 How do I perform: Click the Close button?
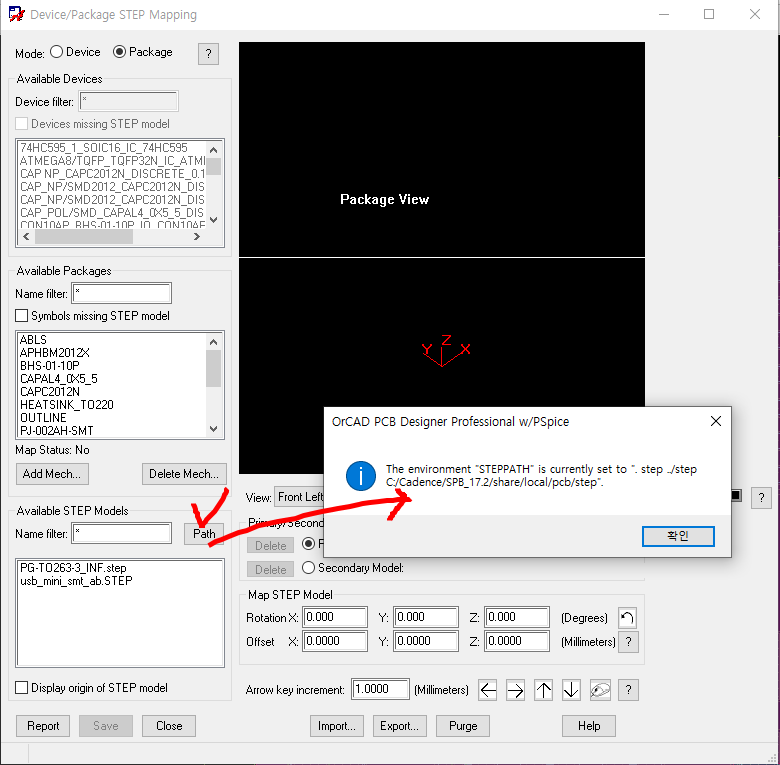(x=169, y=726)
